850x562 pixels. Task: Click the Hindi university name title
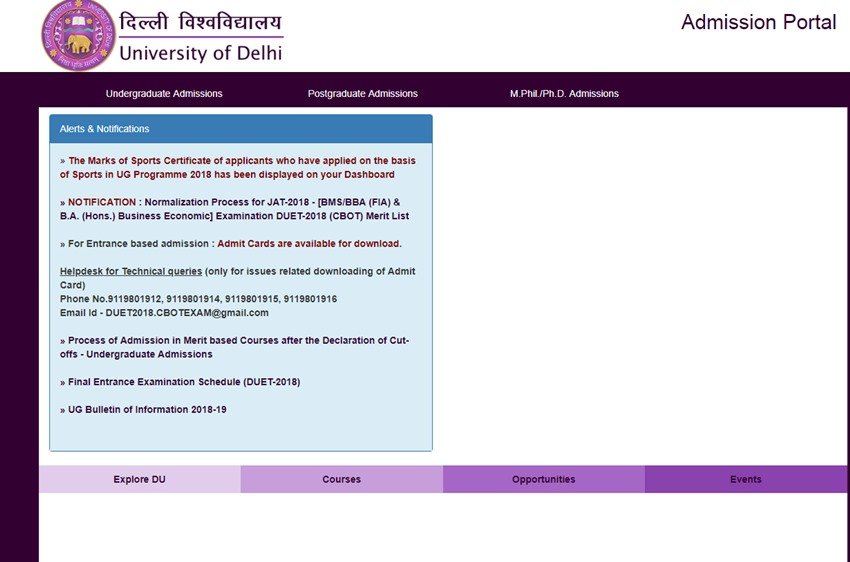point(200,23)
